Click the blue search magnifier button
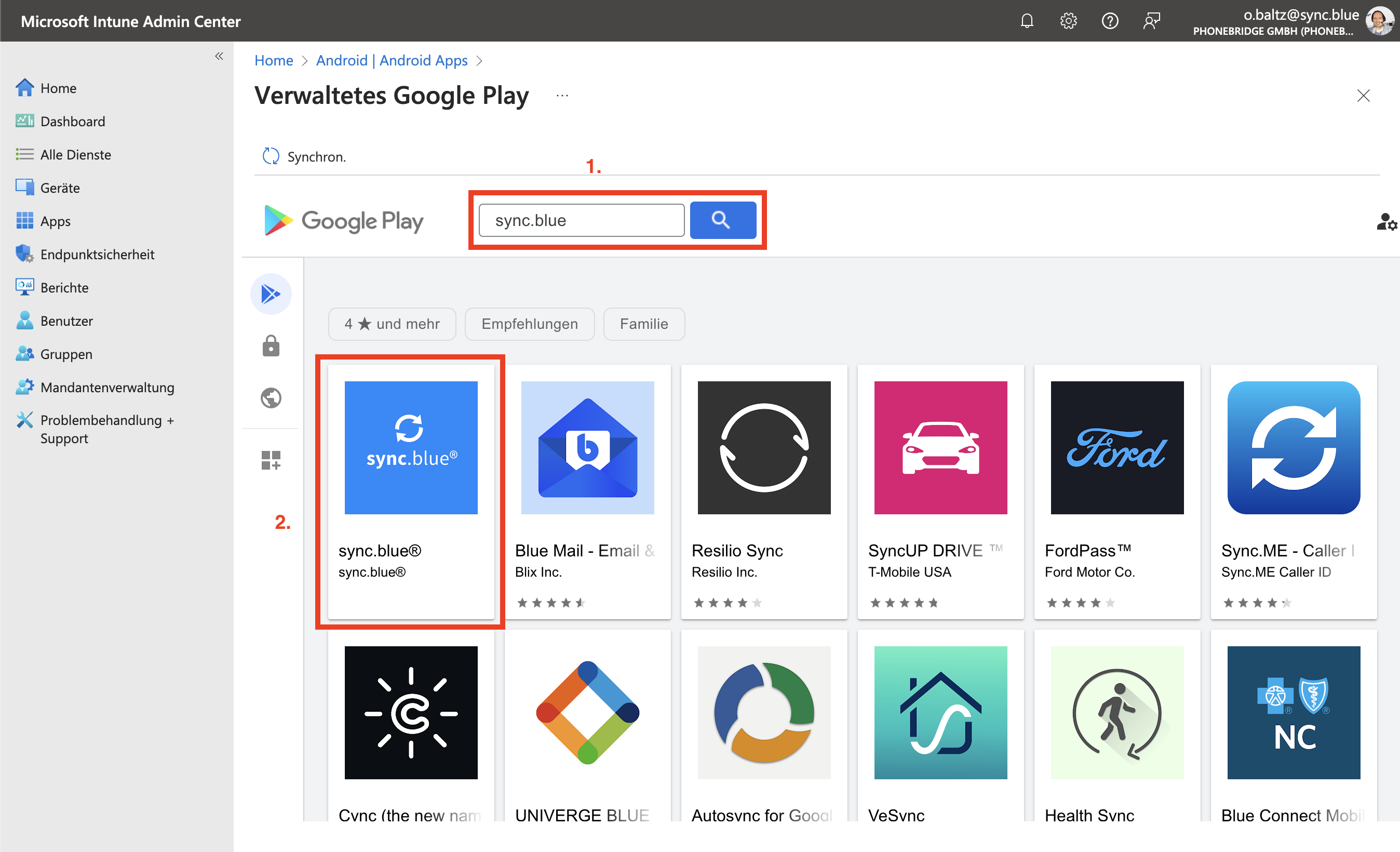This screenshot has height=852, width=1400. [722, 220]
